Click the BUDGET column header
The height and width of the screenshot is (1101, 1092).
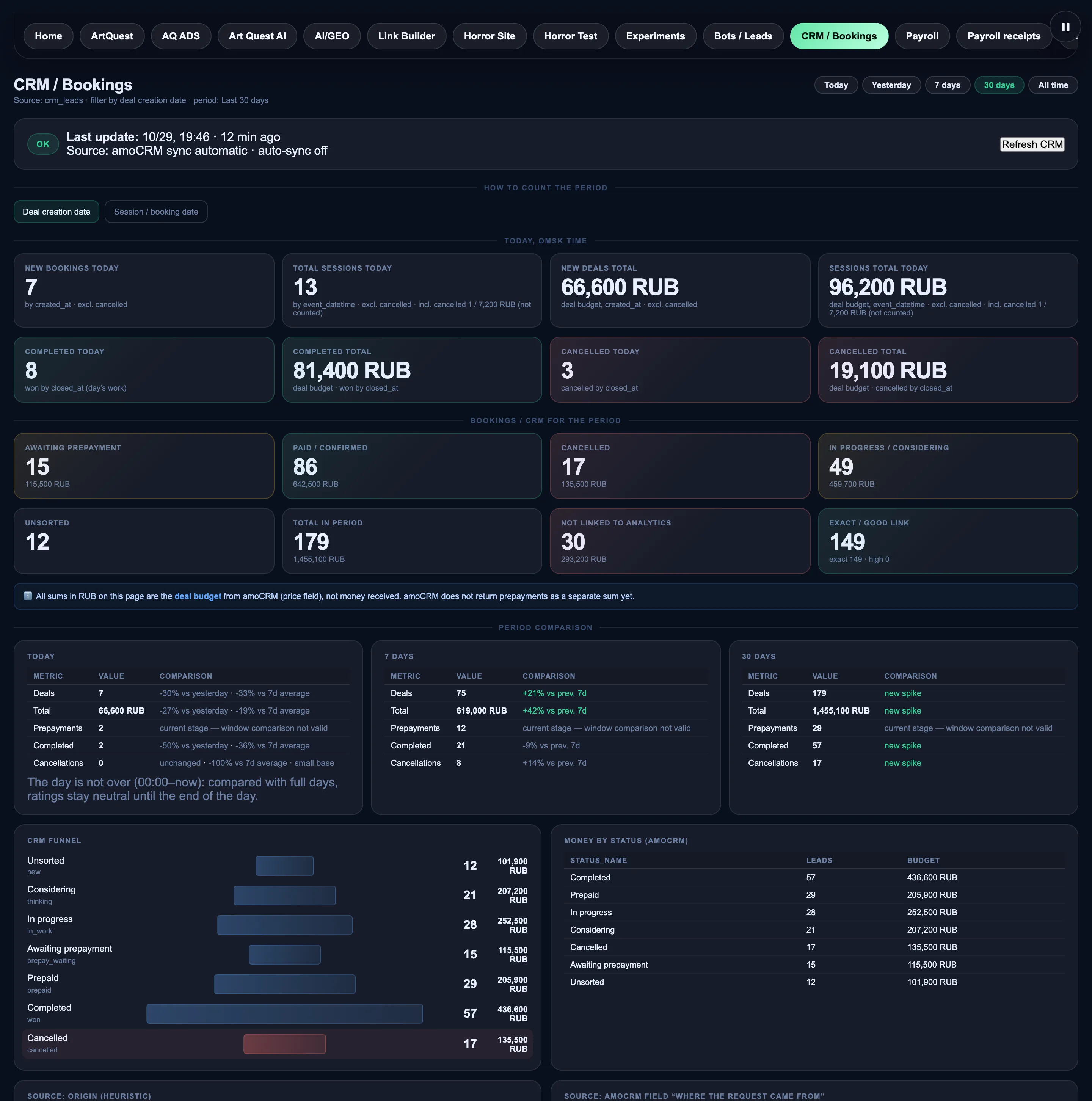[923, 860]
